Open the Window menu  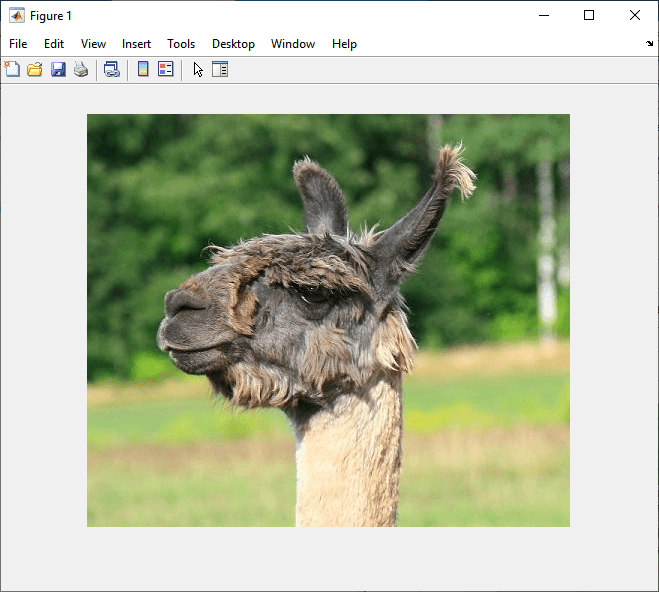(x=293, y=44)
